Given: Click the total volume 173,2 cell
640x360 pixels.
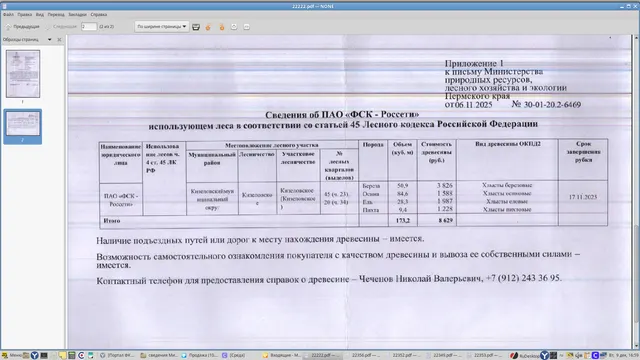Looking at the screenshot, I should coord(402,220).
